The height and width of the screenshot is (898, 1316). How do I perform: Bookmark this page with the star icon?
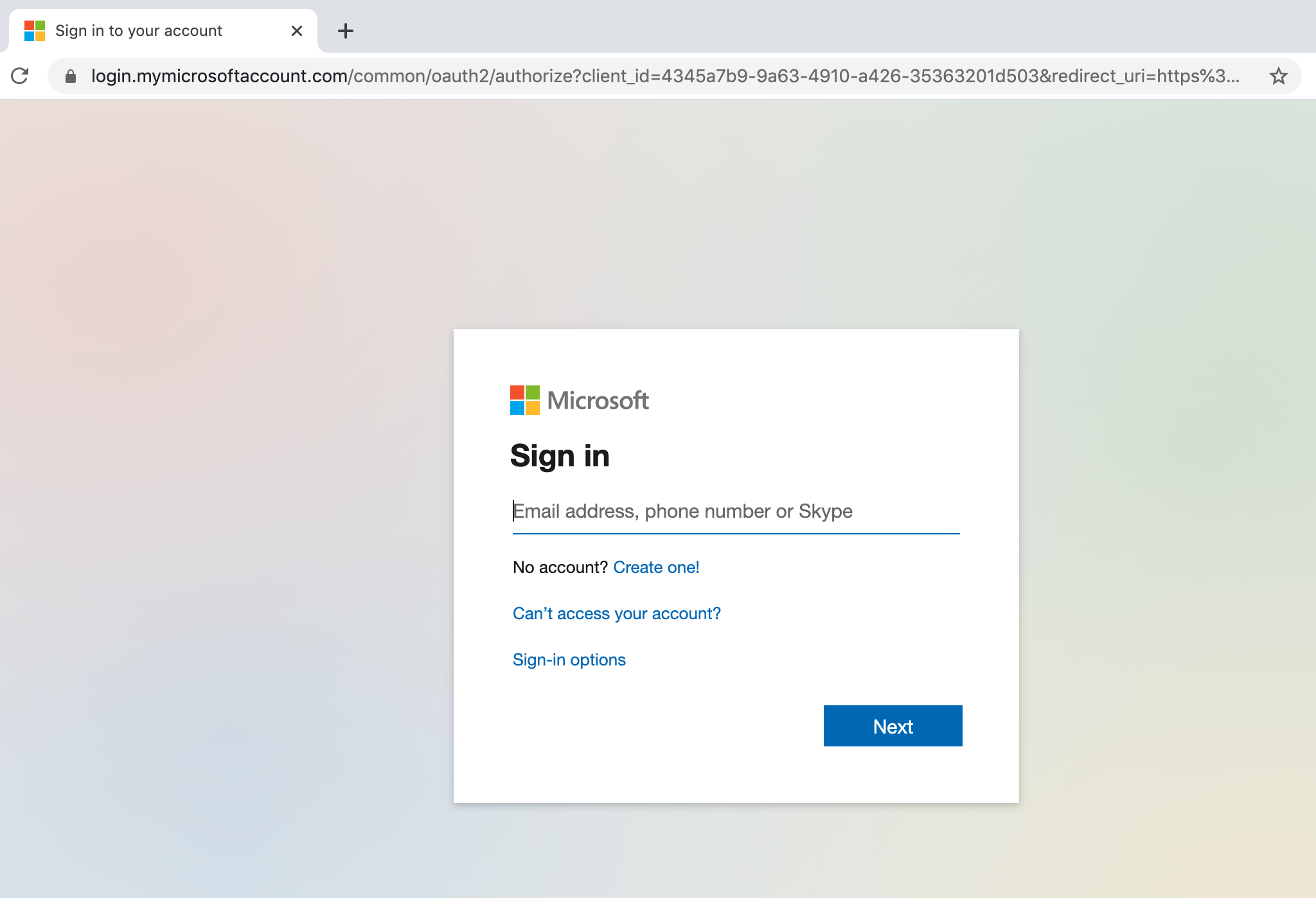click(x=1278, y=76)
